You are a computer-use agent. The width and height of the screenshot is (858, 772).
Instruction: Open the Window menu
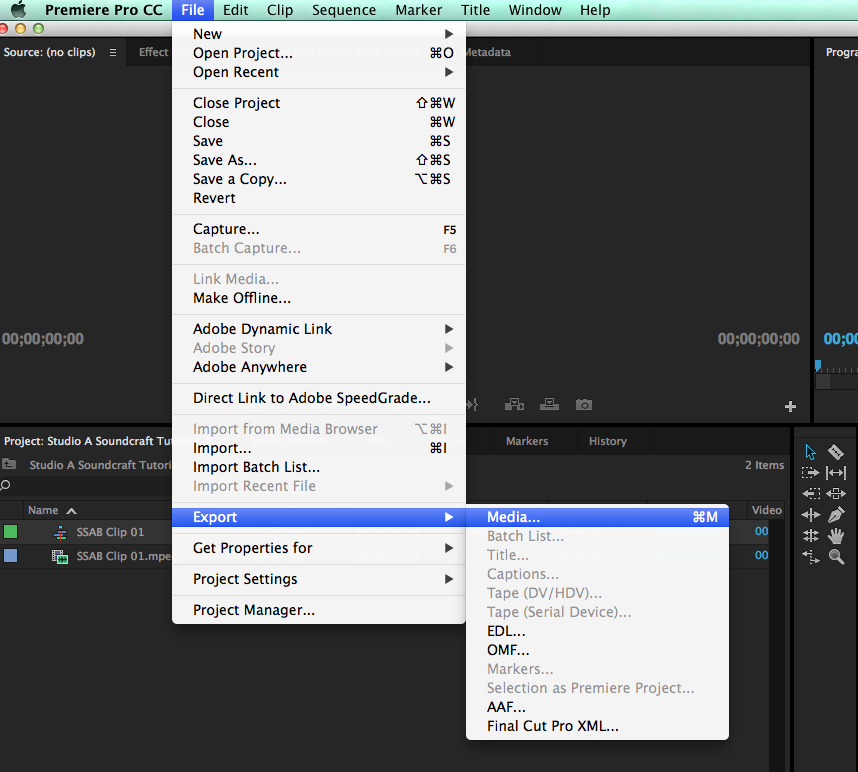(x=535, y=10)
